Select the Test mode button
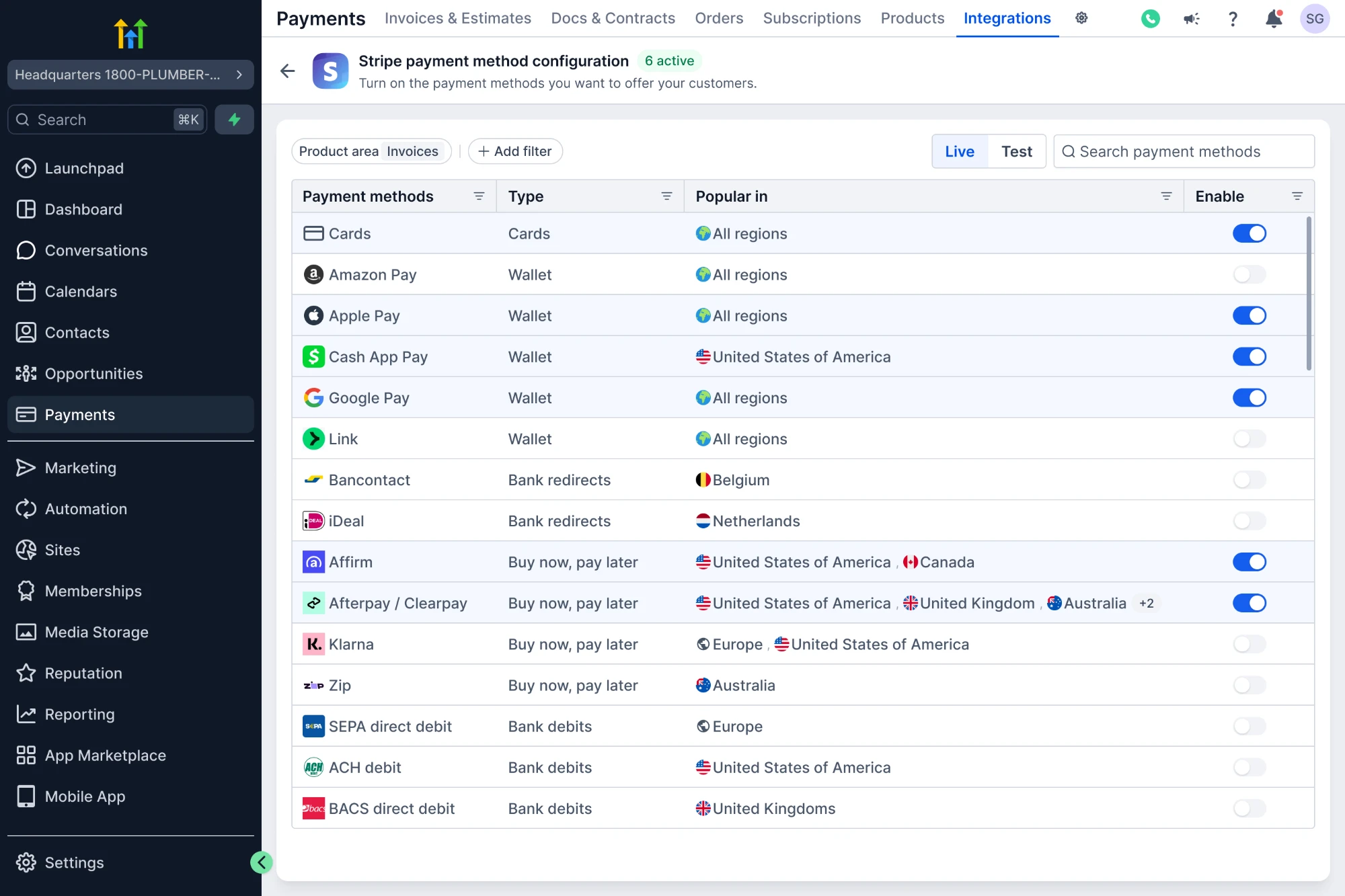 click(x=1016, y=151)
